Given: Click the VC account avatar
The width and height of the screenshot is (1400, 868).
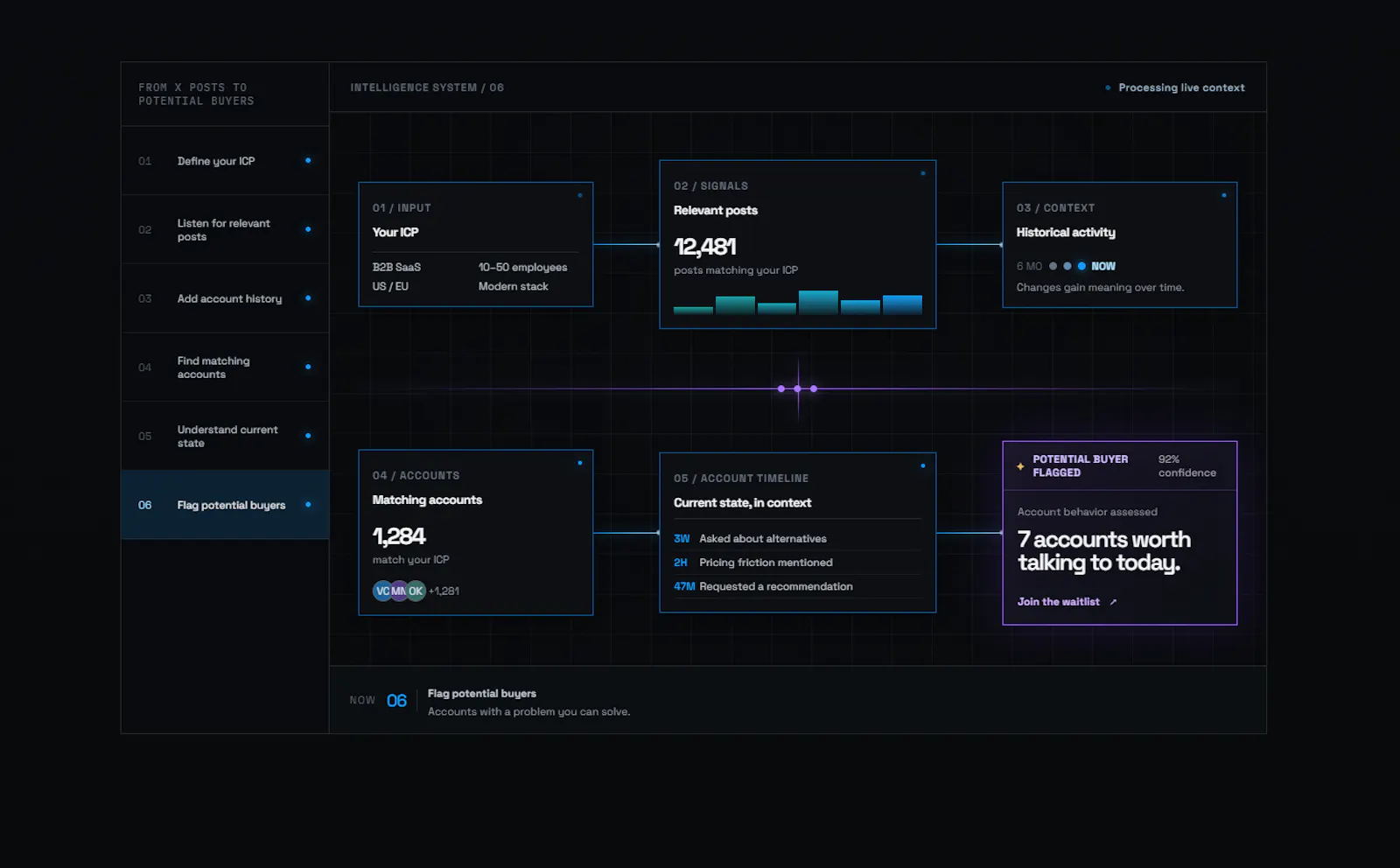Looking at the screenshot, I should 382,591.
